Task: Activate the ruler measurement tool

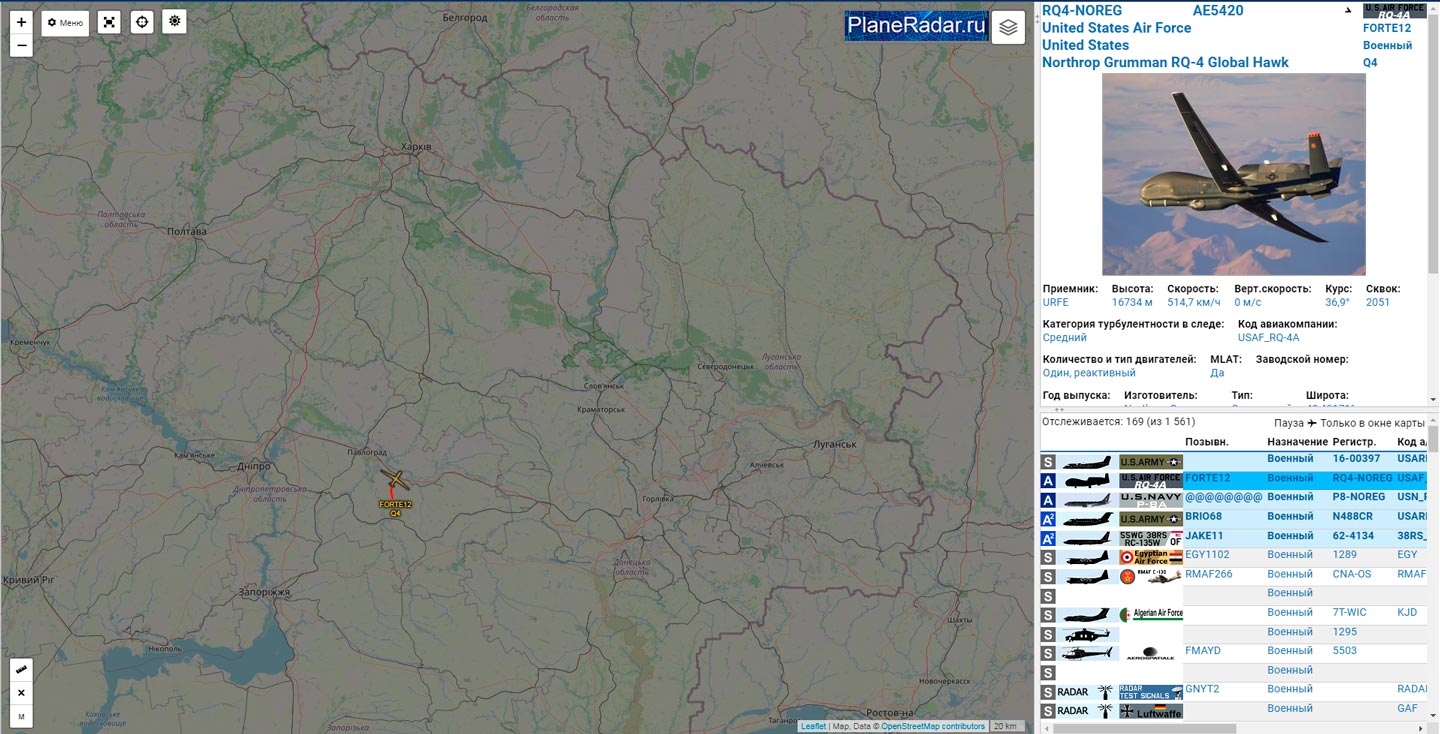Action: coord(21,670)
